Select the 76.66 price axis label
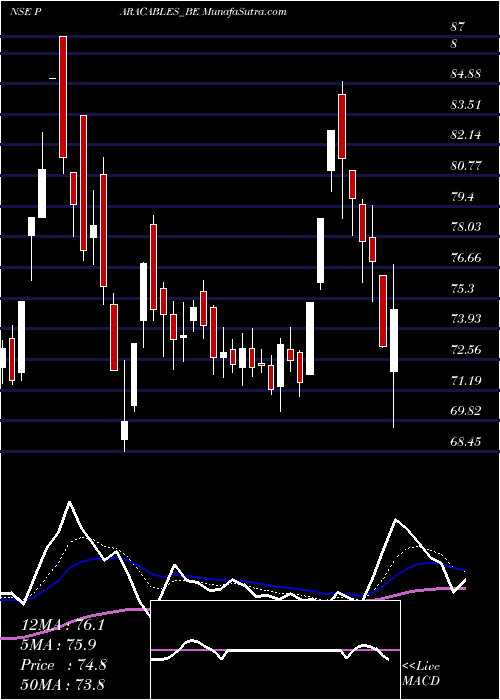This screenshot has height=700, width=500. tap(466, 258)
